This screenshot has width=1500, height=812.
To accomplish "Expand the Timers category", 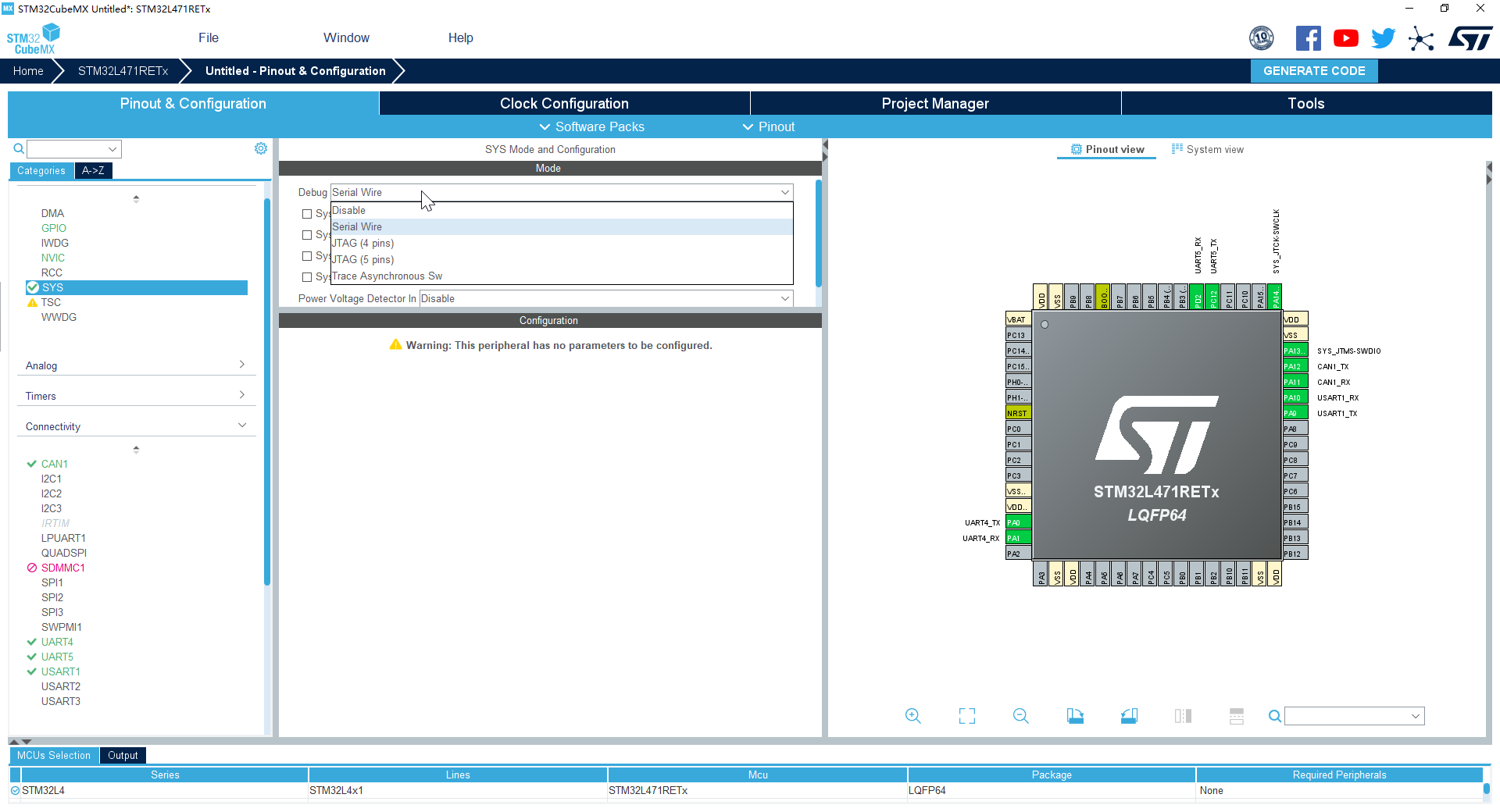I will click(x=136, y=396).
